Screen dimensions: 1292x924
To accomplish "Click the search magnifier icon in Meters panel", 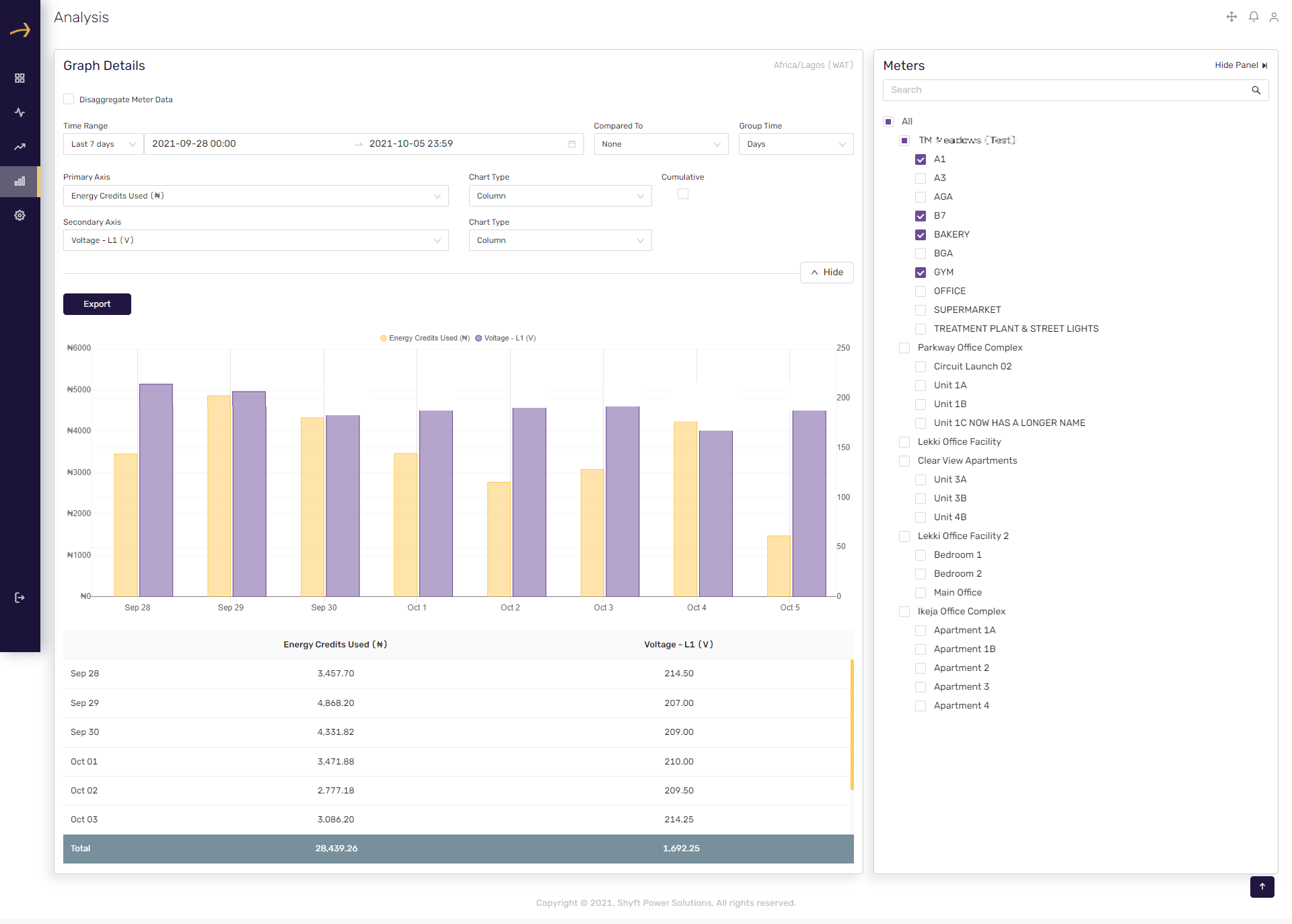I will [x=1256, y=90].
